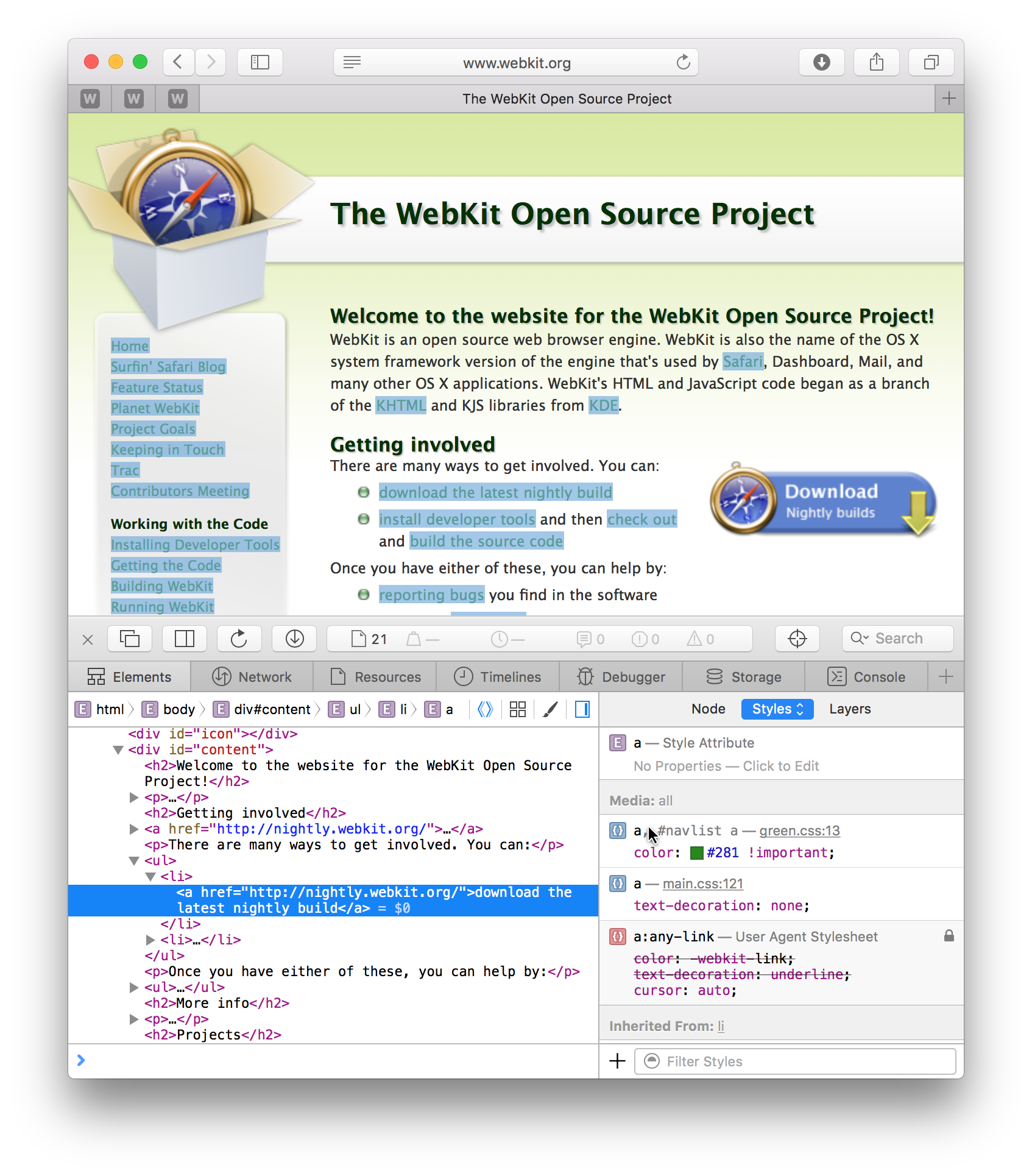Click the source code brackets icon after the breadcrumb
The width and height of the screenshot is (1032, 1176).
pos(484,709)
